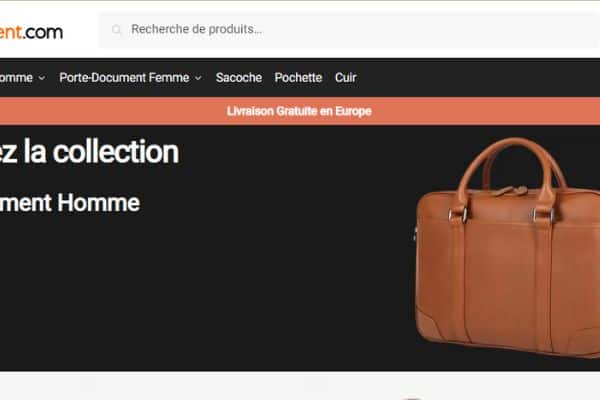Click empty area of black navigation bar
Screen dimensions: 600x400
point(478,78)
